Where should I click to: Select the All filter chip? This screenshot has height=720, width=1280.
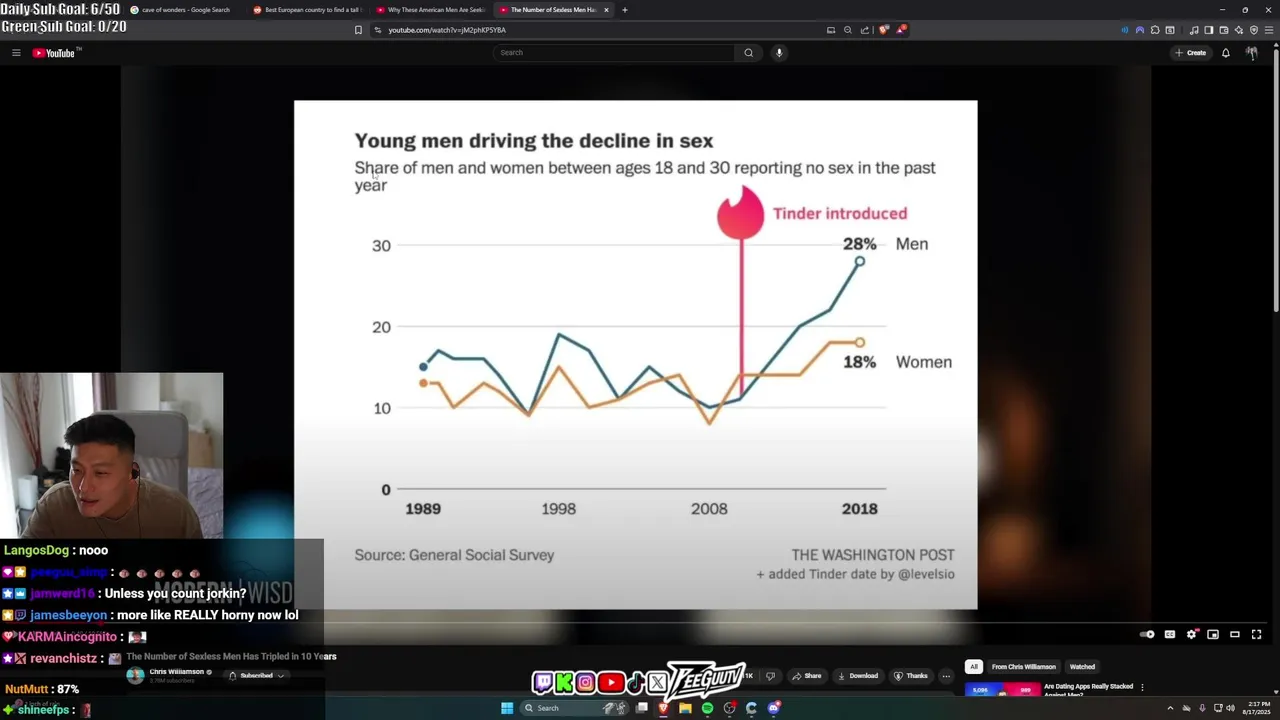pos(973,667)
